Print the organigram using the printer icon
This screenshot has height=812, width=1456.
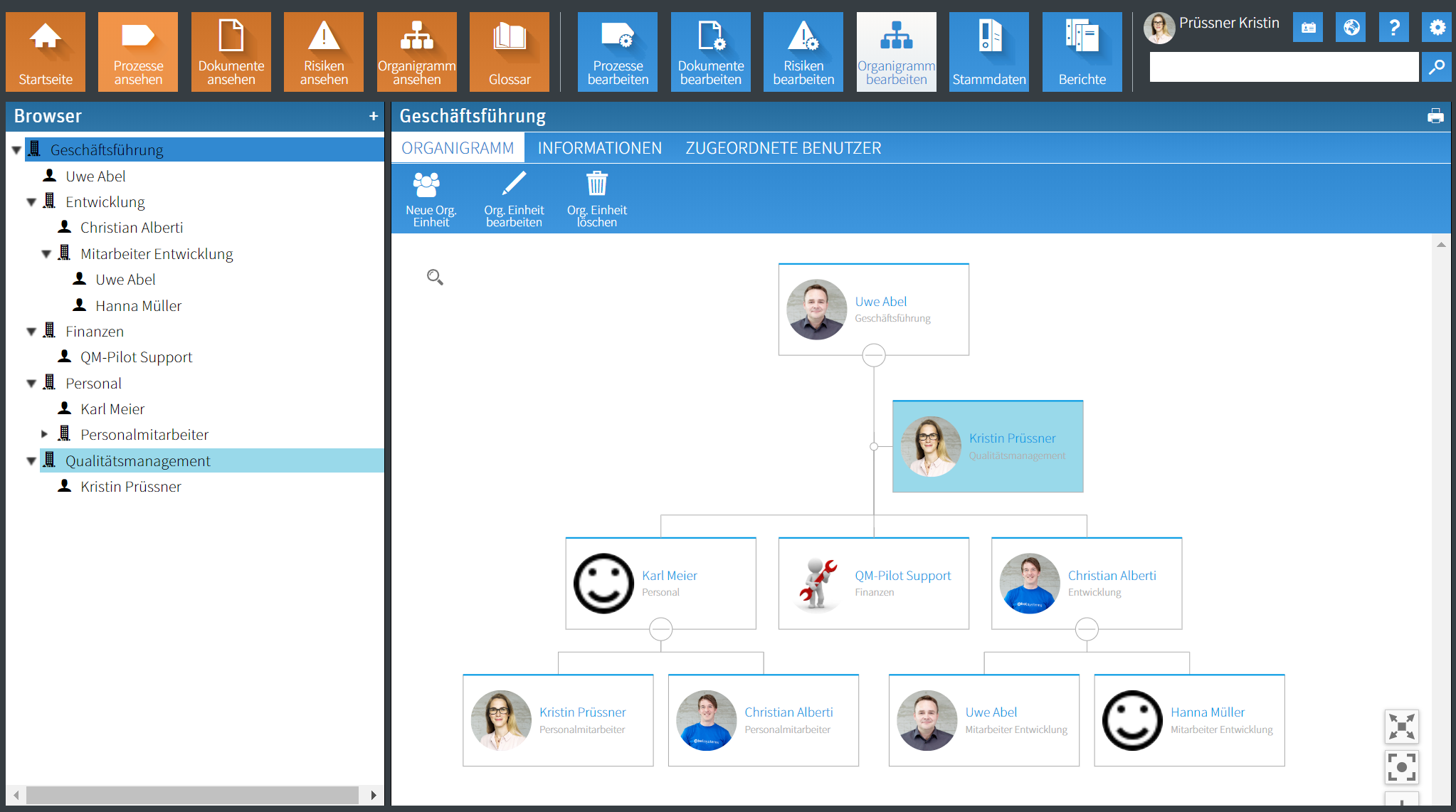point(1436,115)
